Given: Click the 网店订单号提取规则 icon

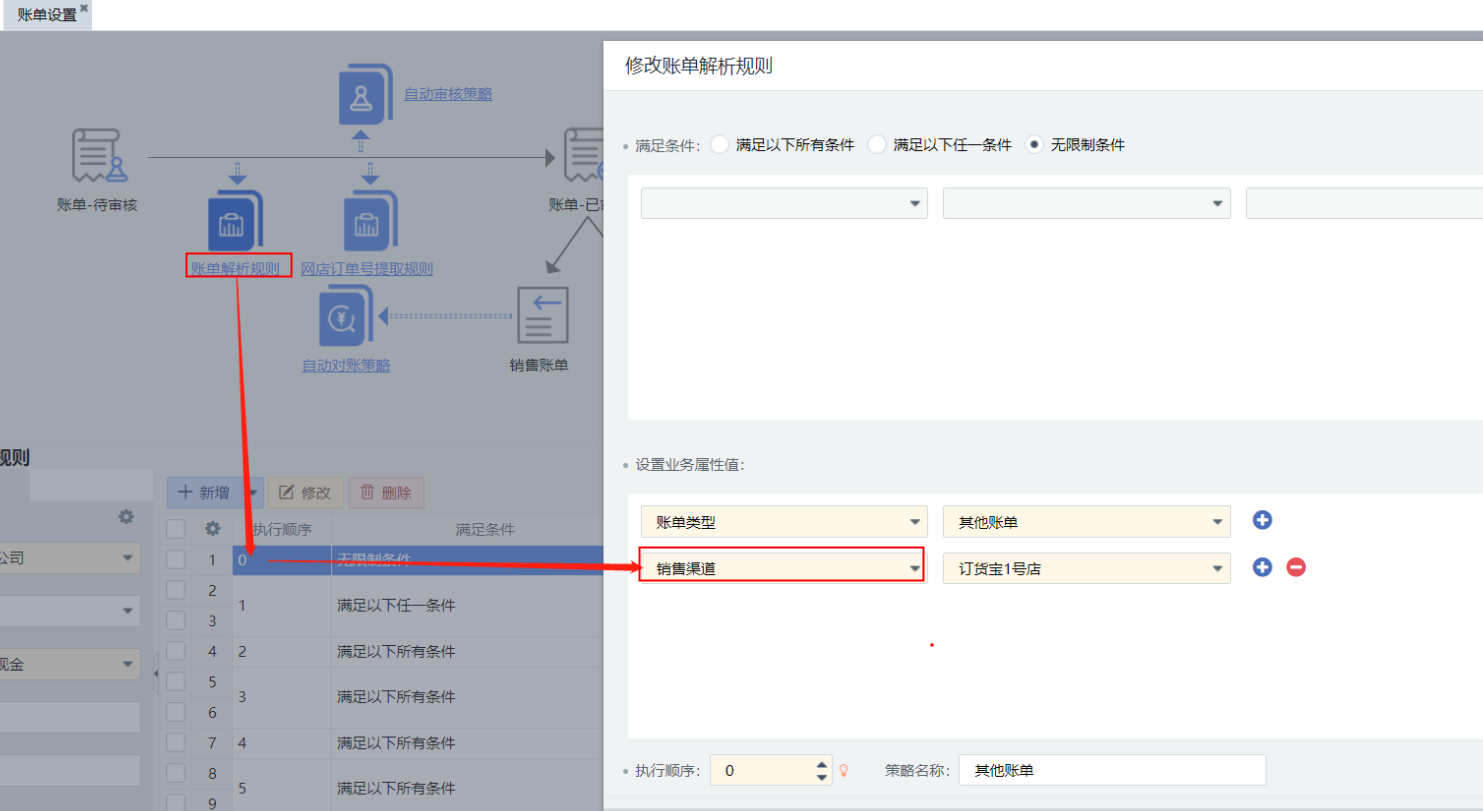Looking at the screenshot, I should (x=369, y=220).
